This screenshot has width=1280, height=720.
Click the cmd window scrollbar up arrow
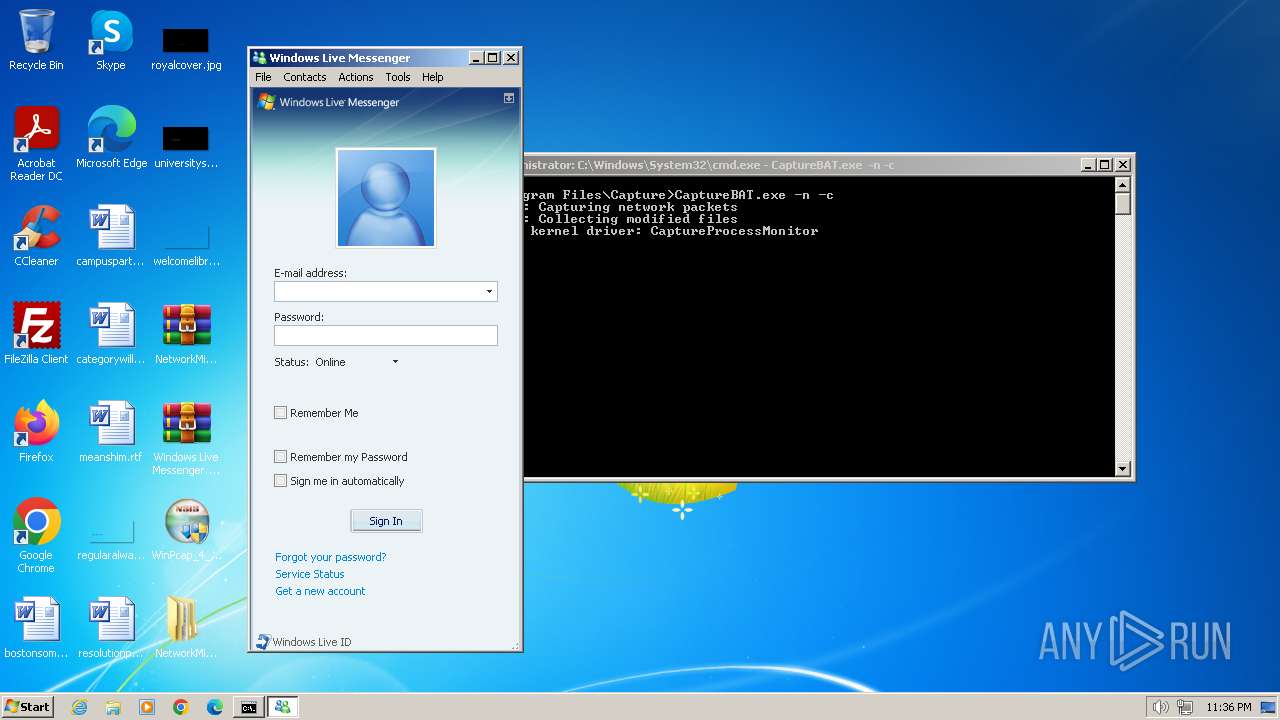[x=1122, y=185]
